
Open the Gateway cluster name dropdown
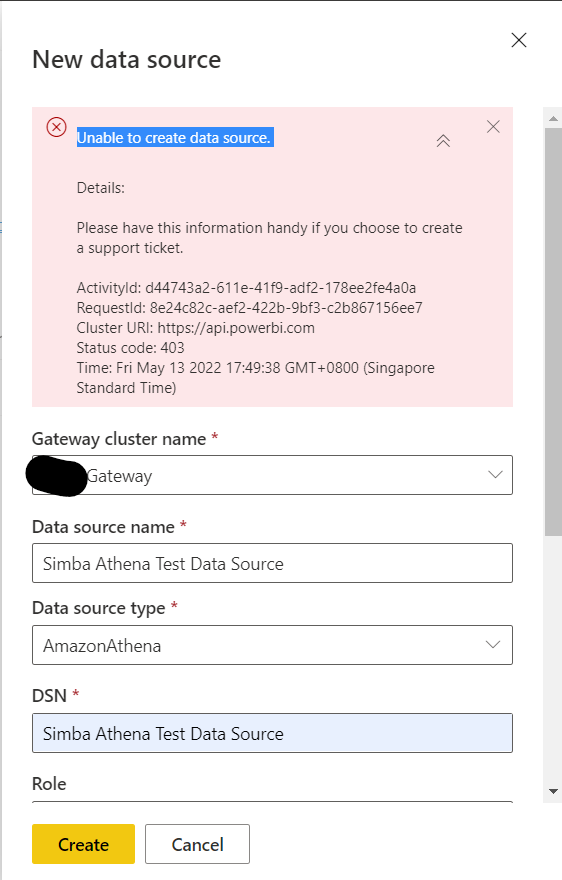(272, 475)
